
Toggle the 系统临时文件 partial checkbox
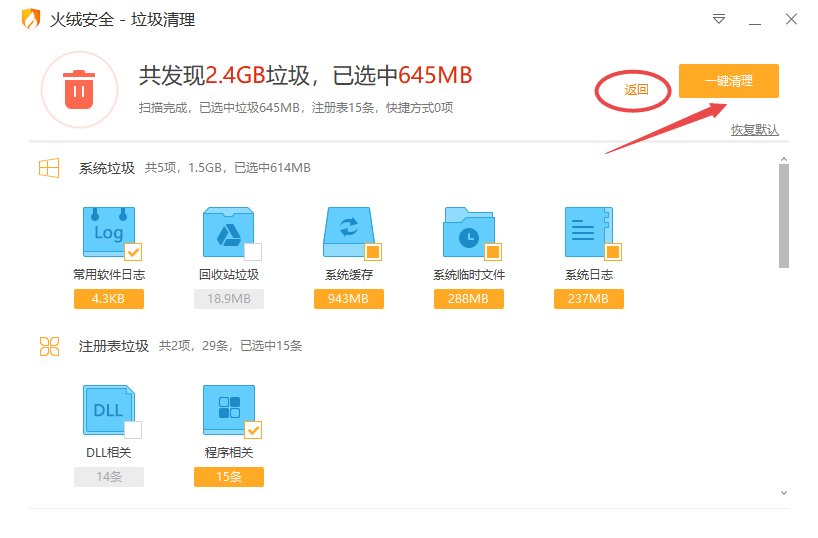point(493,252)
